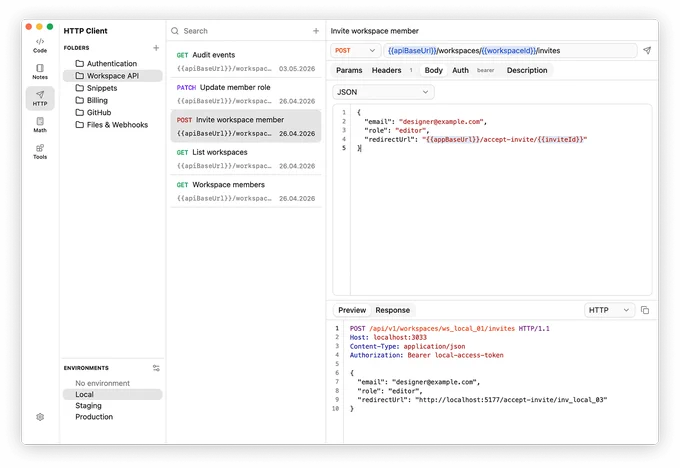The height and width of the screenshot is (468, 680).
Task: Open settings gear at sidebar bottom
Action: coord(40,417)
